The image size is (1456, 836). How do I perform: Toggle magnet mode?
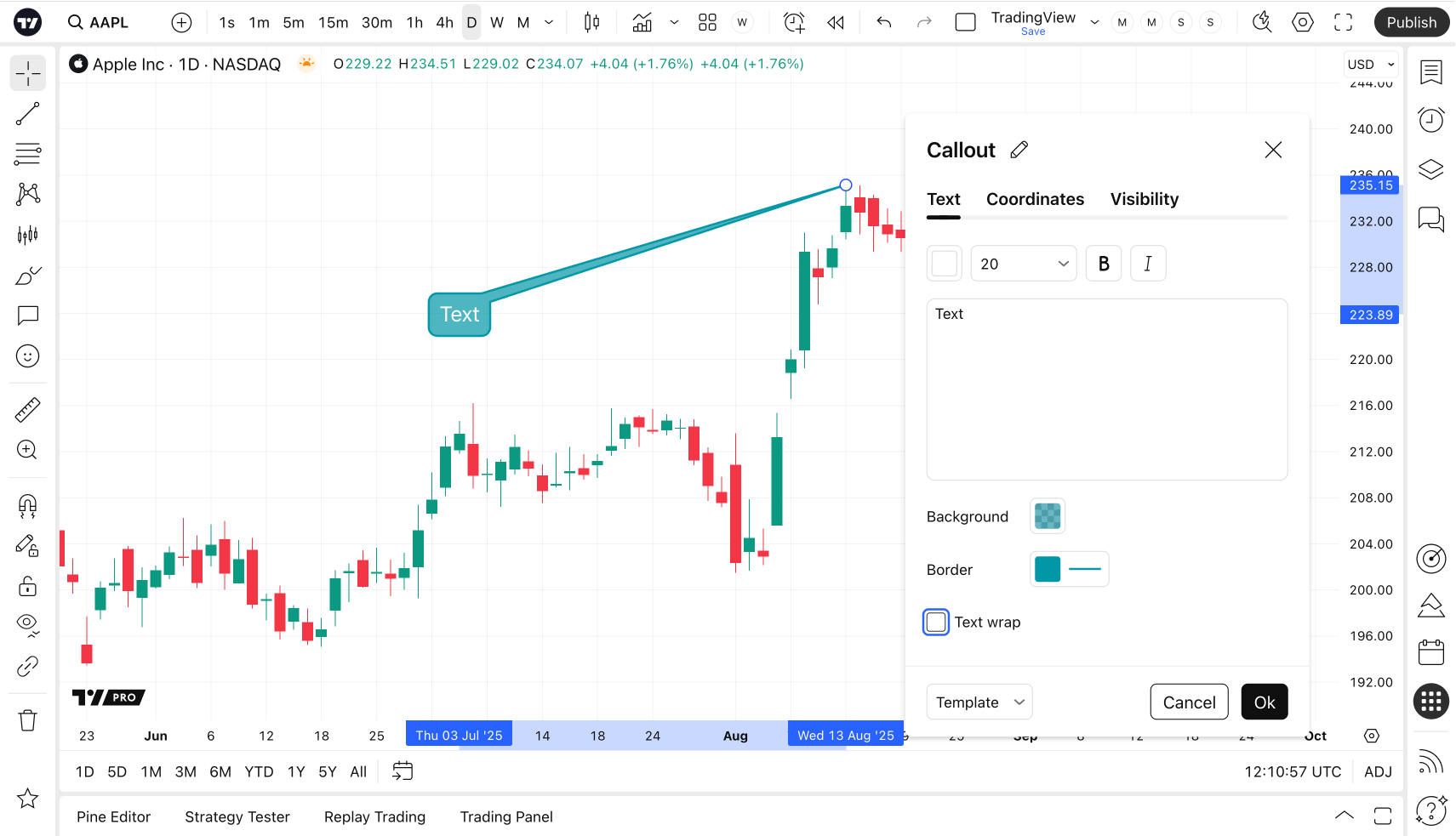click(x=28, y=506)
